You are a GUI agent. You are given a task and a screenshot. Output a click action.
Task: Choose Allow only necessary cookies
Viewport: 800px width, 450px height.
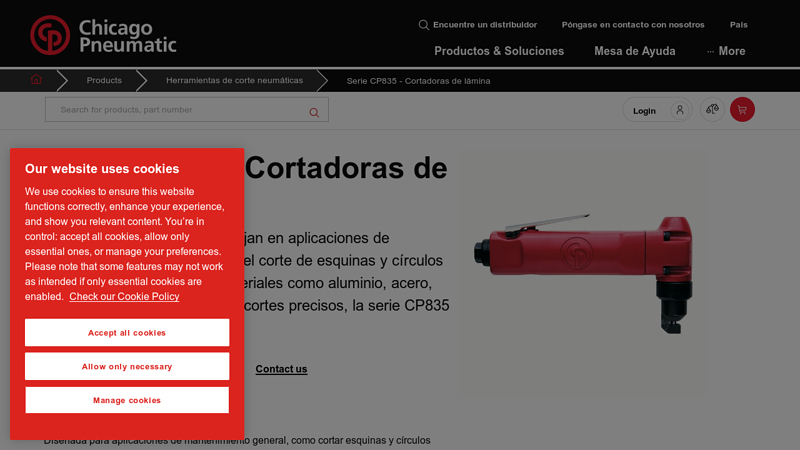pos(127,366)
